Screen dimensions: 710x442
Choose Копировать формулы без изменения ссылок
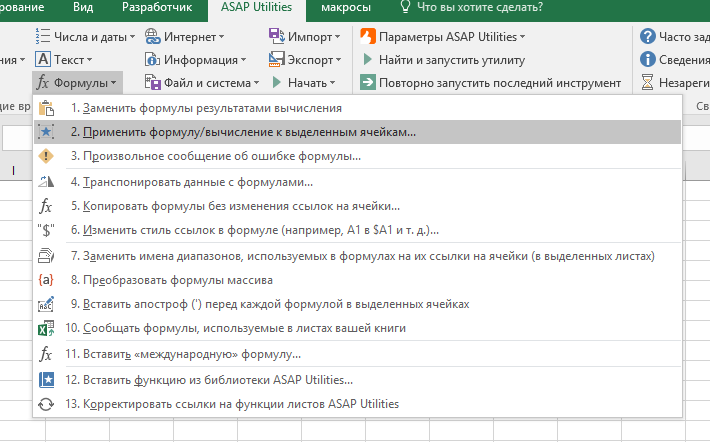tap(357, 206)
